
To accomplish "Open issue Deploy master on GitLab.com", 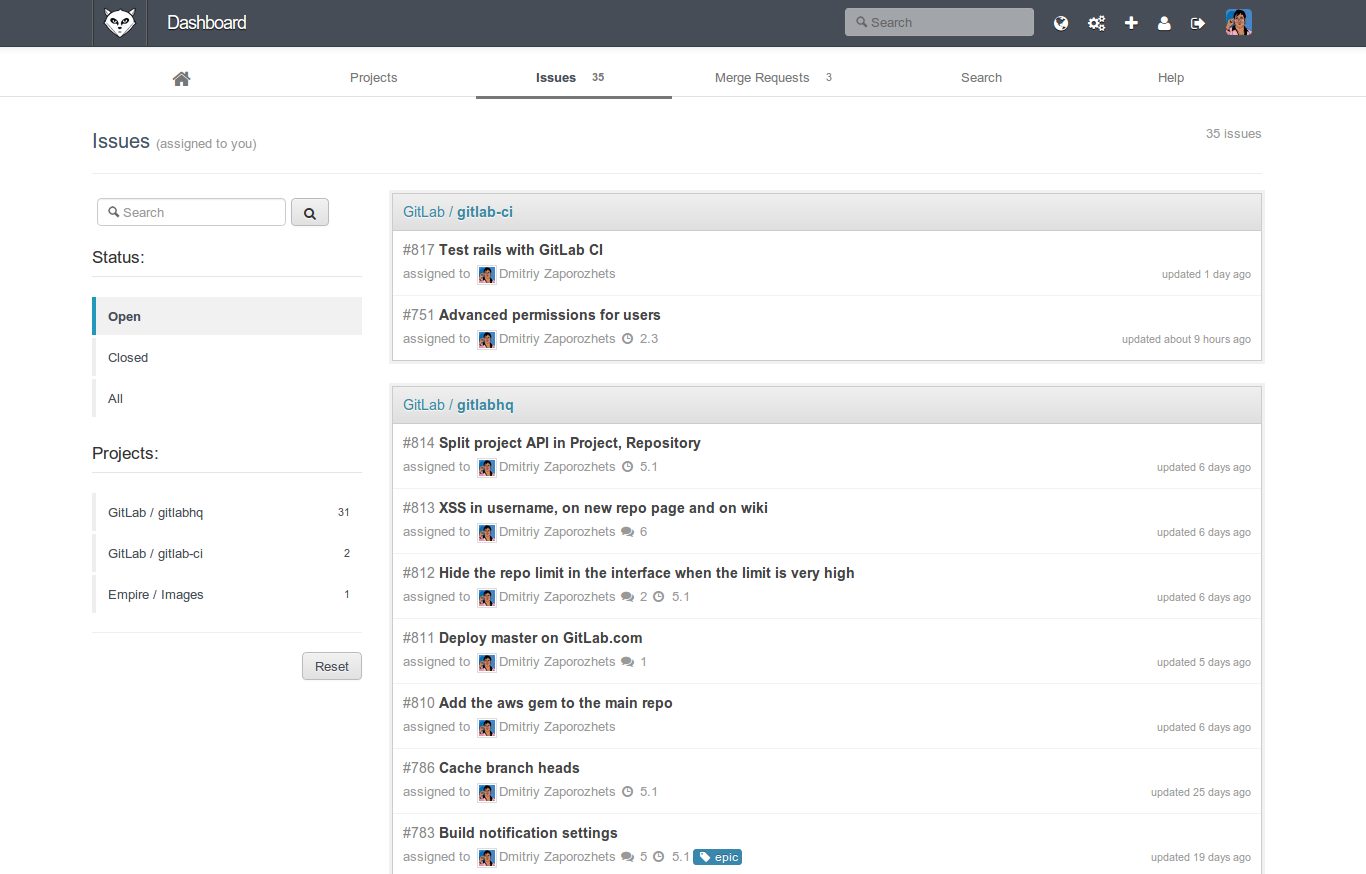I will [x=541, y=638].
